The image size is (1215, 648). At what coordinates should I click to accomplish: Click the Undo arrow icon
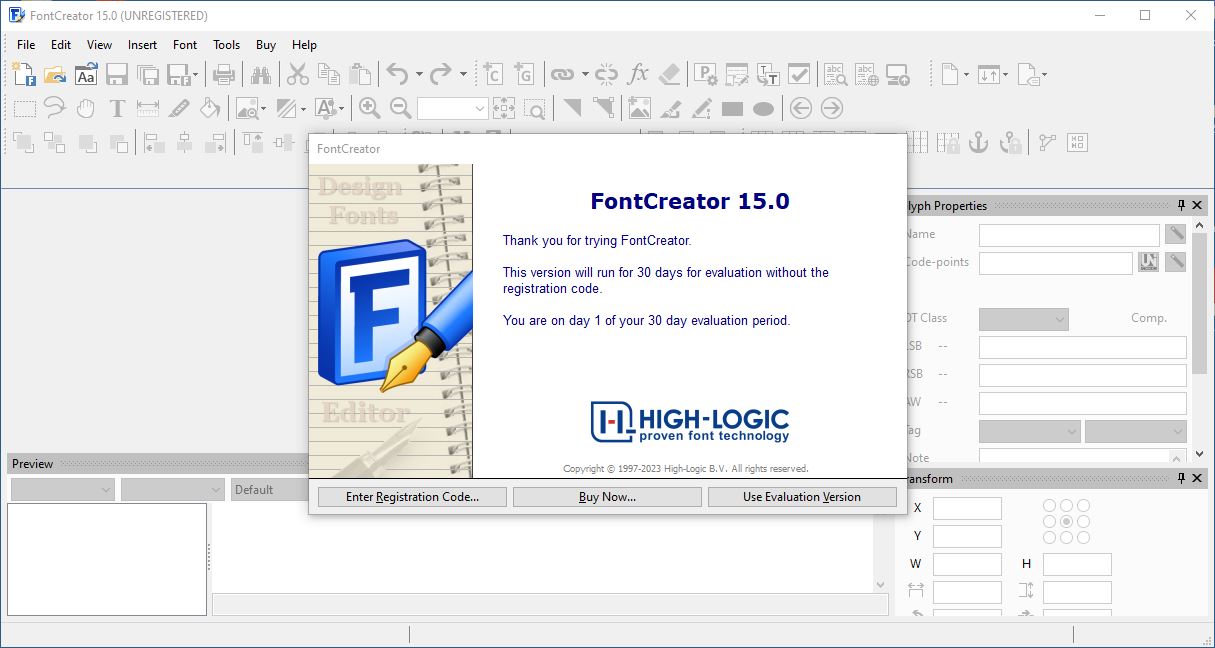pyautogui.click(x=397, y=74)
